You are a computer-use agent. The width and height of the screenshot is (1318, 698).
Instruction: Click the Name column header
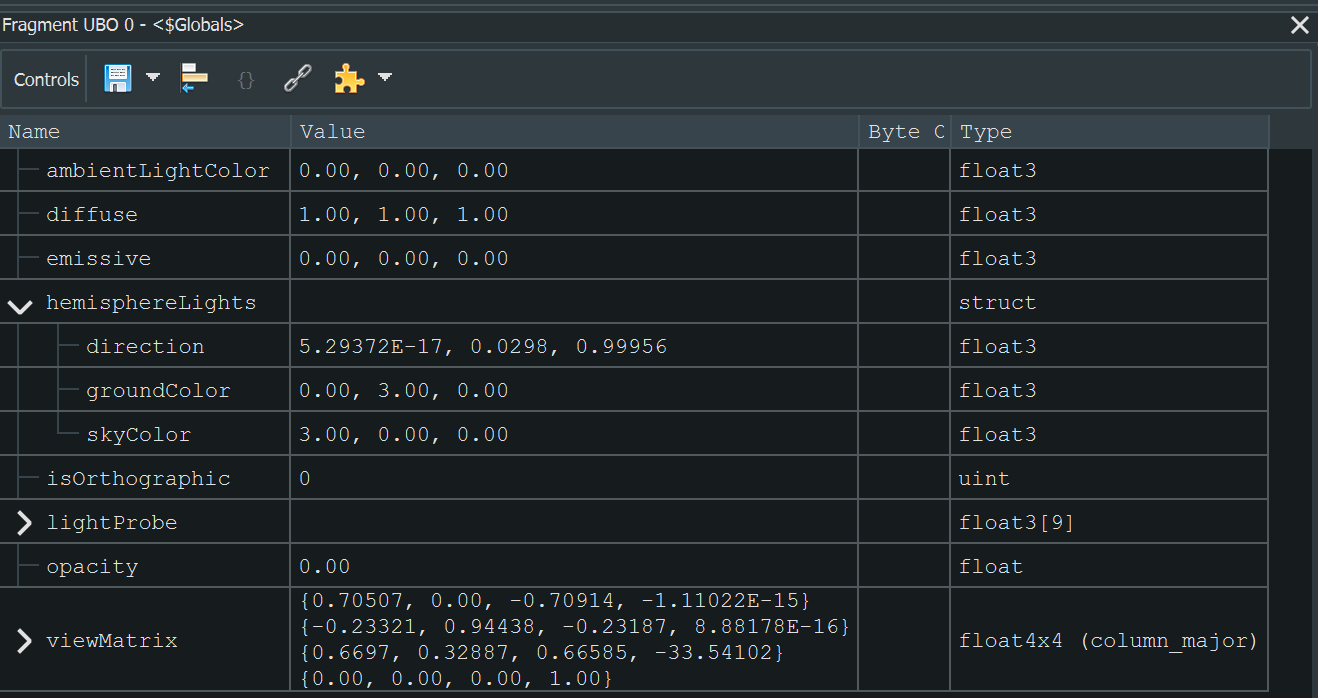33,131
